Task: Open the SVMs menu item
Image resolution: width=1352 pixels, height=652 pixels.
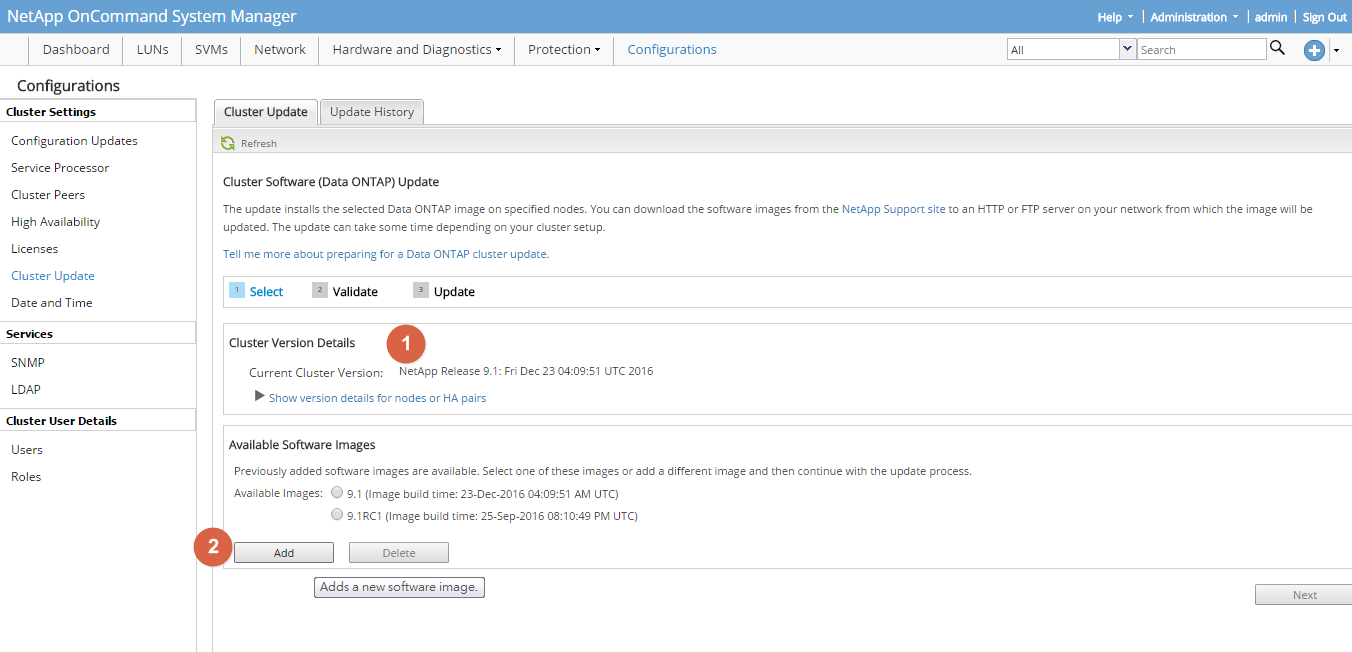Action: pos(211,49)
